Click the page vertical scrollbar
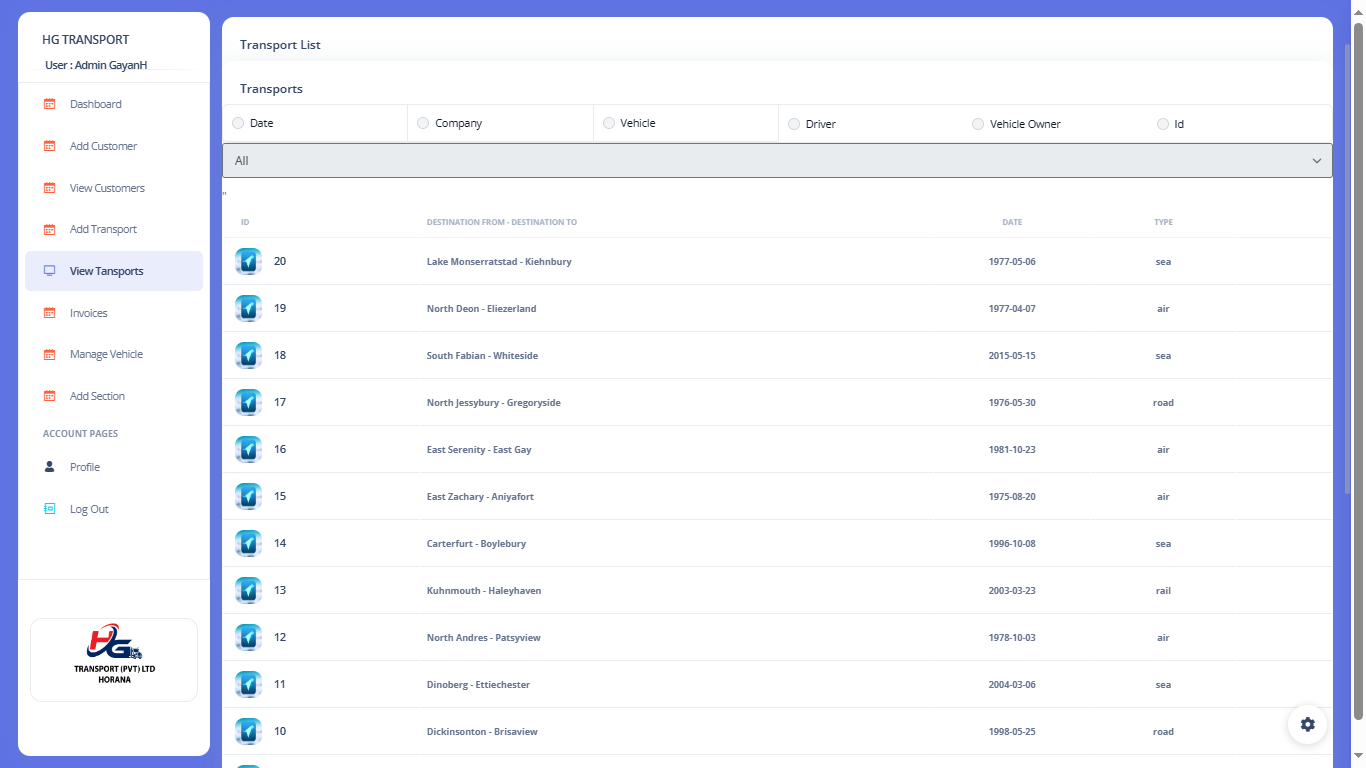The height and width of the screenshot is (768, 1366). pos(1358,370)
